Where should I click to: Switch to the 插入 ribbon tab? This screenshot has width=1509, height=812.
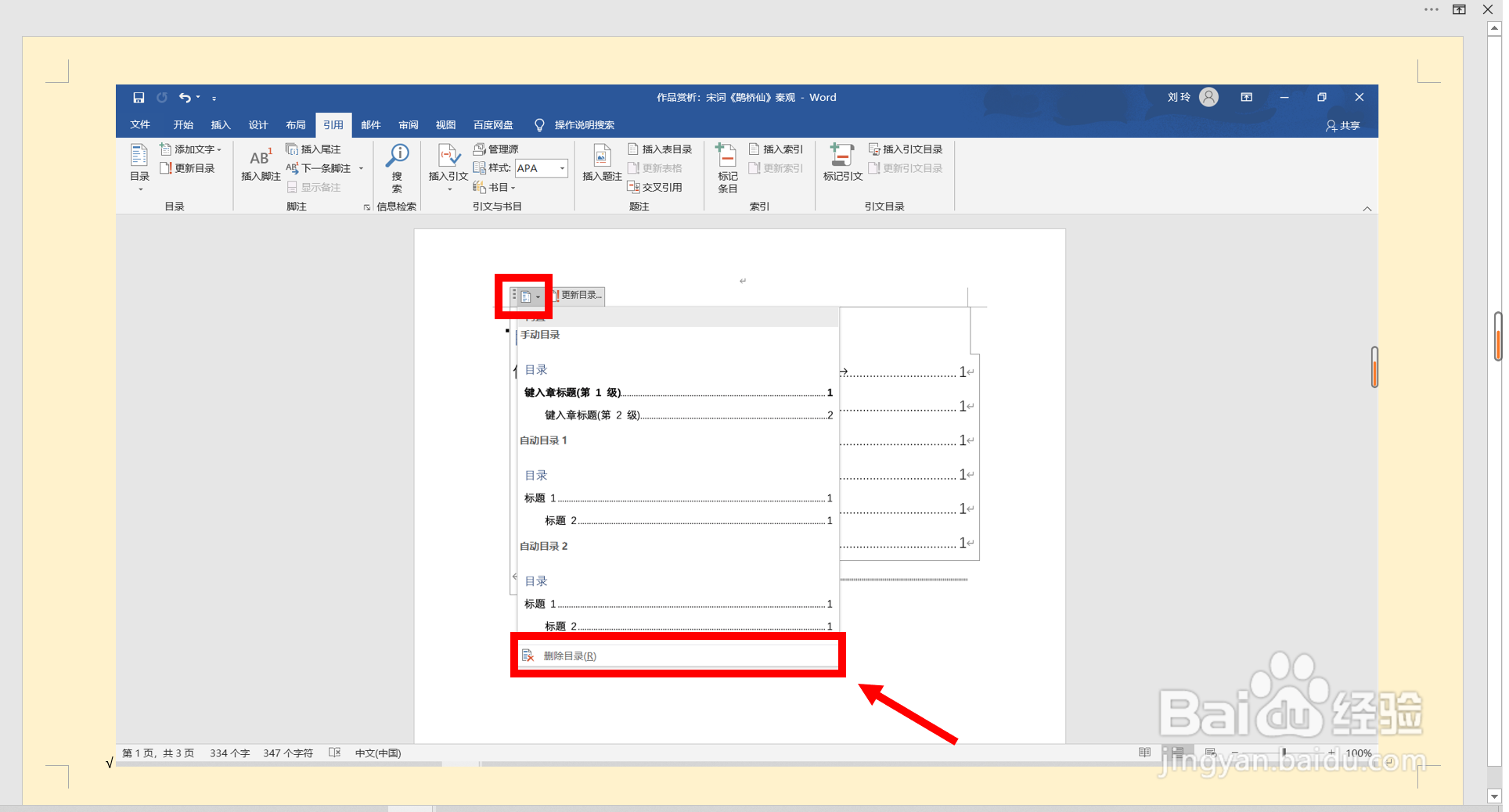point(221,125)
